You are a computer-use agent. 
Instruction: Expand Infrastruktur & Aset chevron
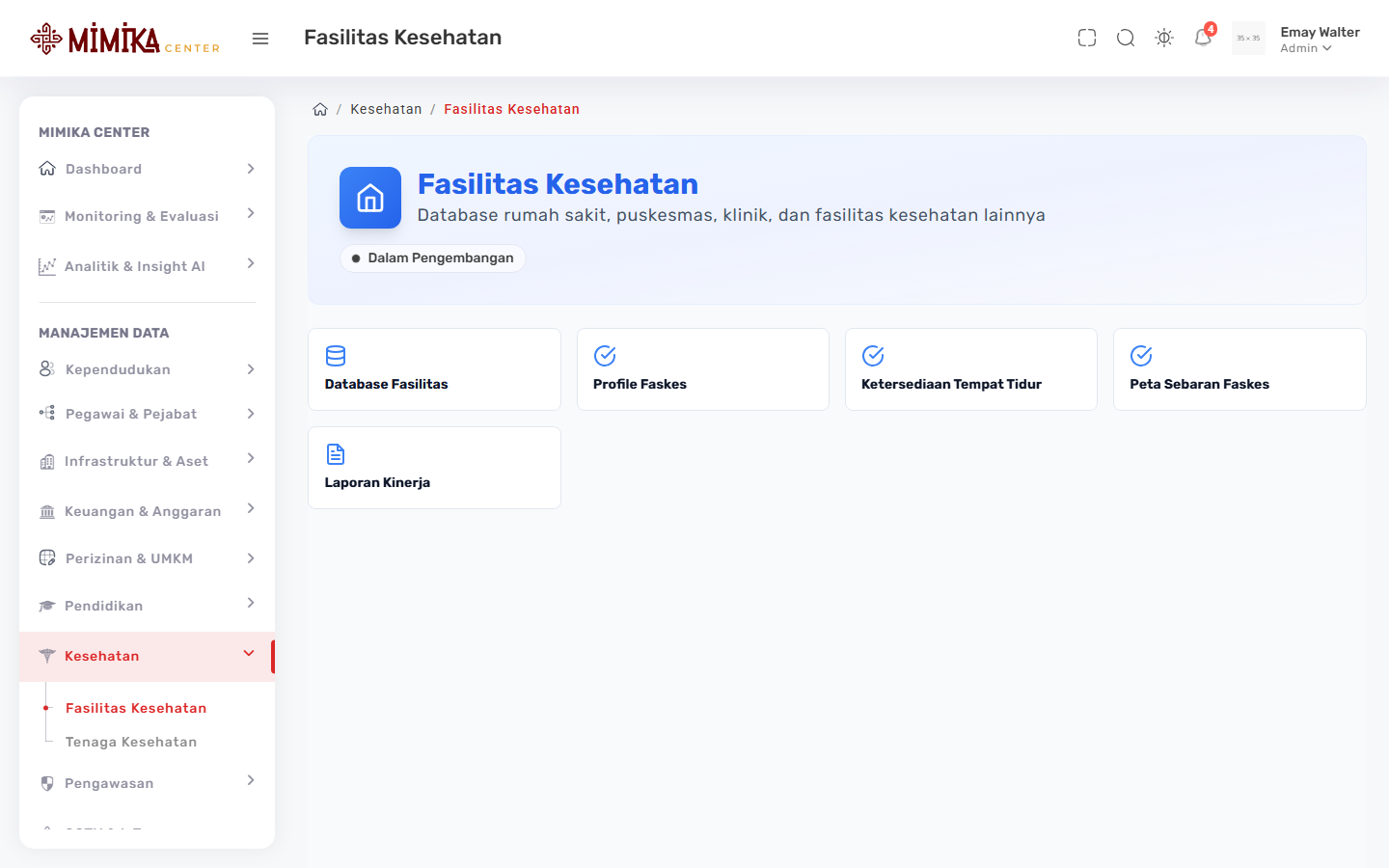click(x=251, y=458)
